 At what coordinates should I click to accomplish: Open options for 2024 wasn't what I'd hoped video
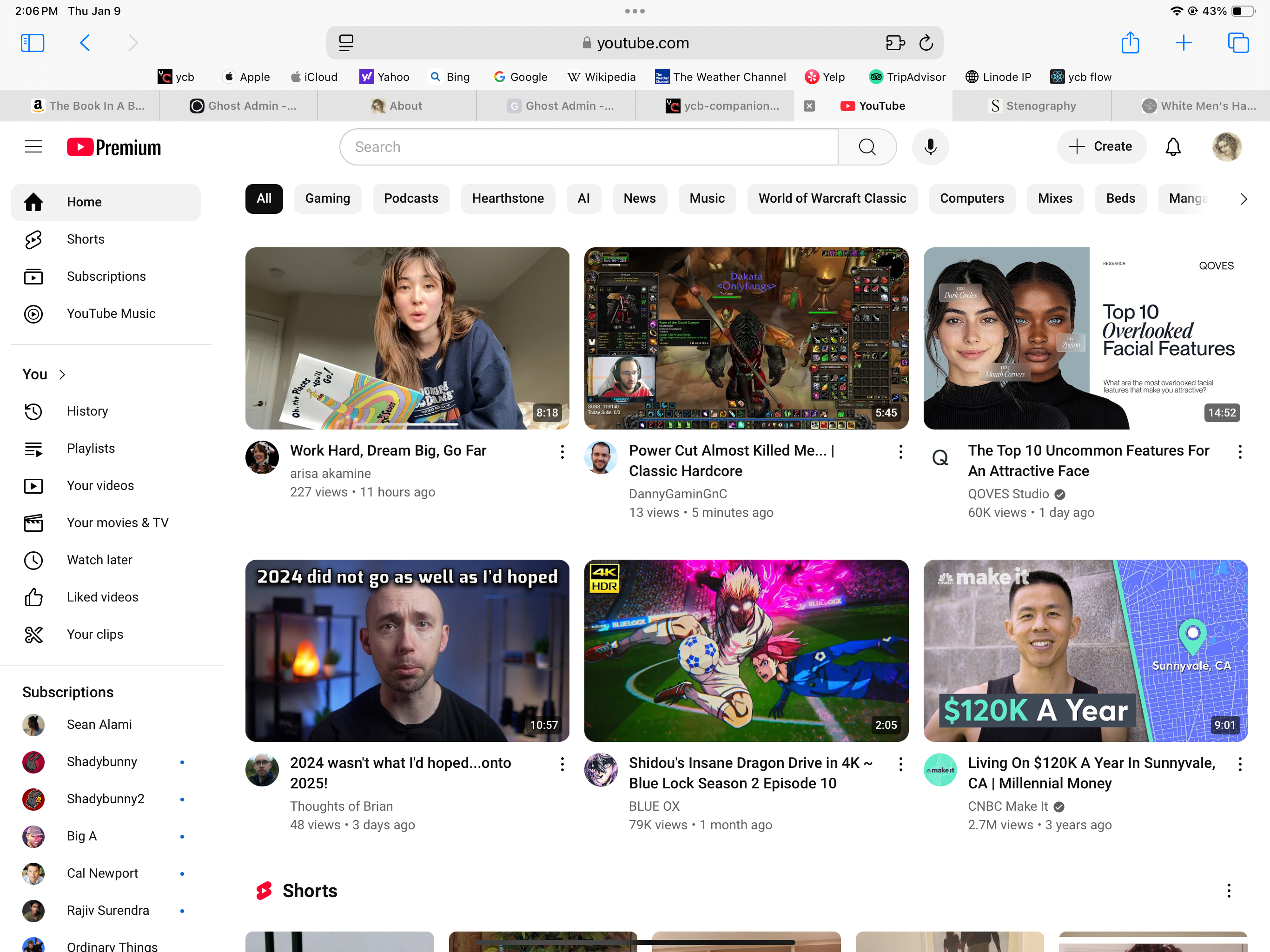[x=562, y=764]
